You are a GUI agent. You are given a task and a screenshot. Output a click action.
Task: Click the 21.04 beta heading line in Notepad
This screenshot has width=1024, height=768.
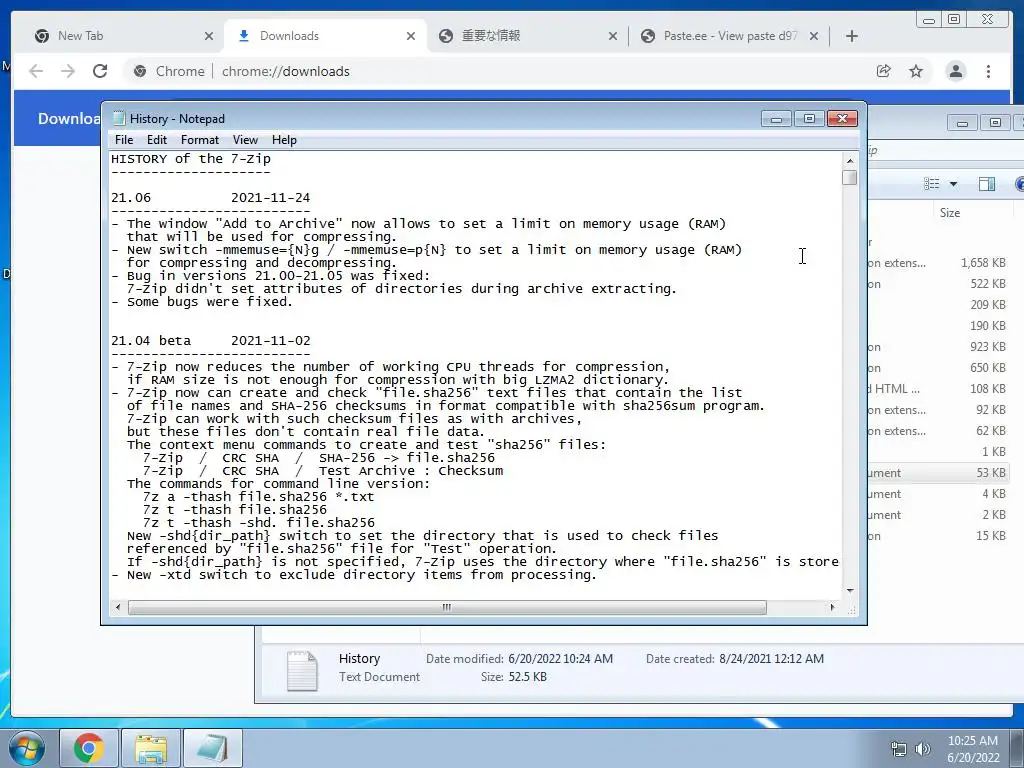(x=210, y=341)
